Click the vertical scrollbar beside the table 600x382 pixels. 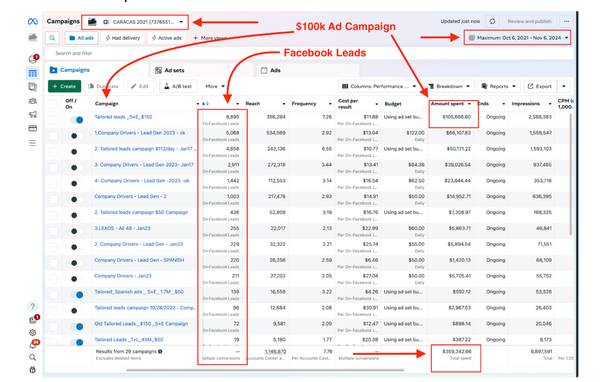[x=571, y=174]
